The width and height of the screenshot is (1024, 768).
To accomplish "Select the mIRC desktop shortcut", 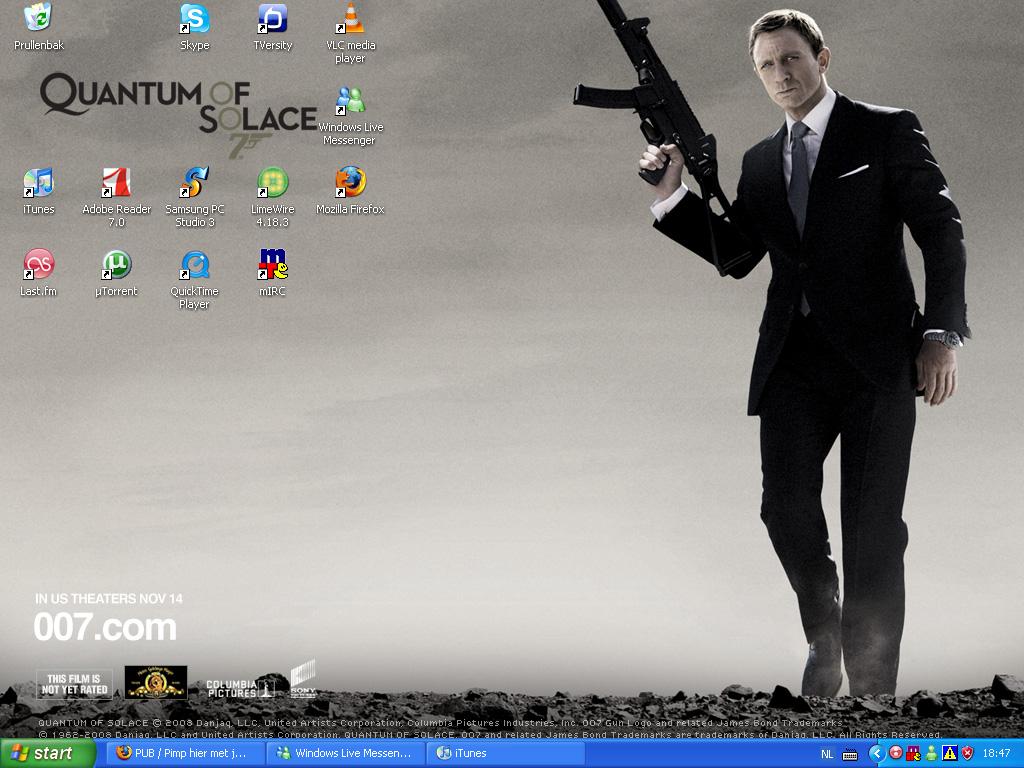I will 272,273.
